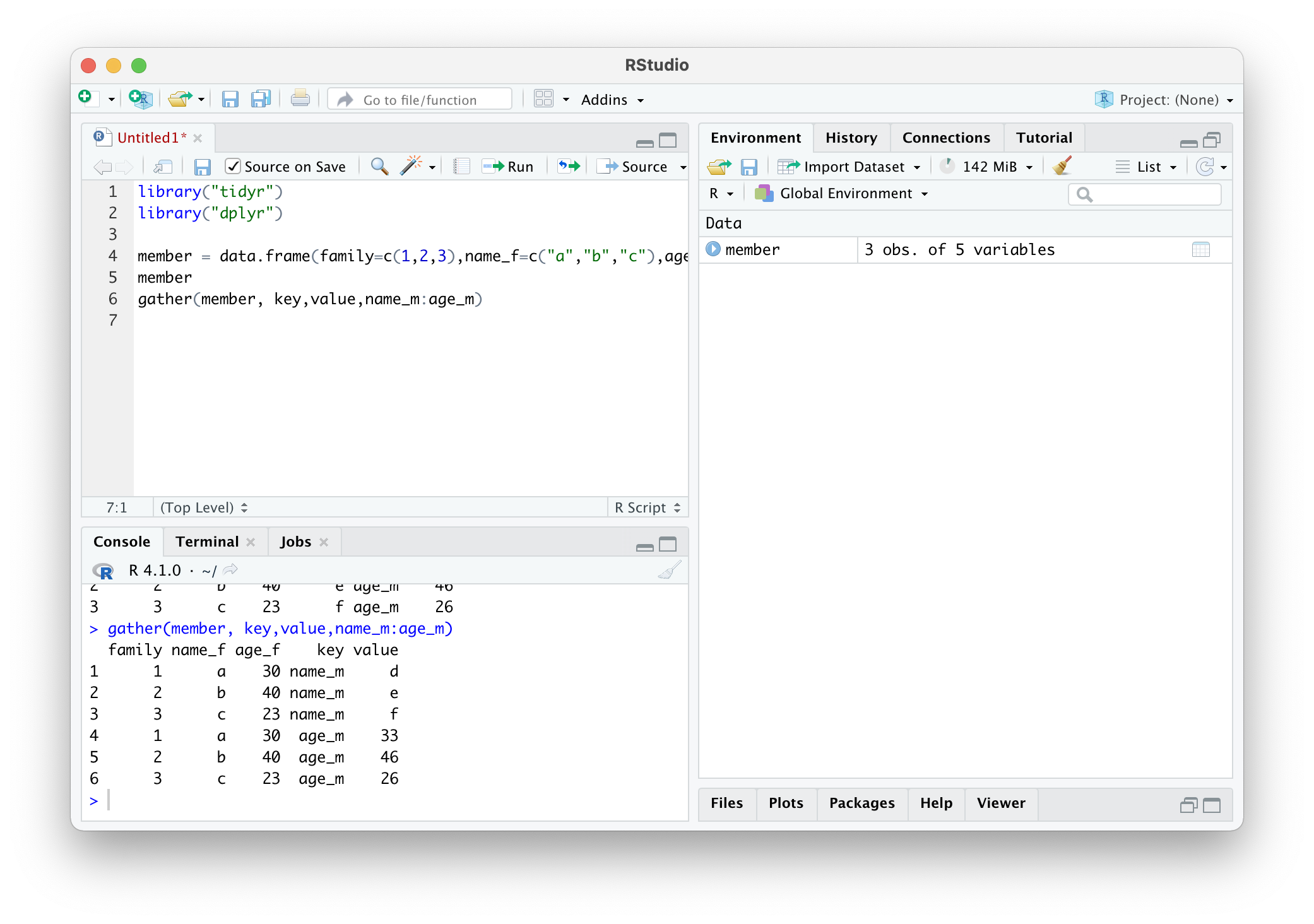Viewport: 1314px width, 924px height.
Task: Save Untitled1 from editor toolbar
Action: tap(202, 167)
